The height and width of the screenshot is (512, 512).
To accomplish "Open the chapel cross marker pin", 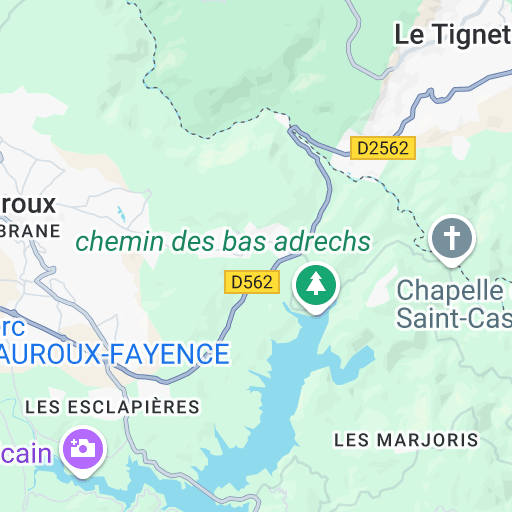I will click(x=452, y=239).
